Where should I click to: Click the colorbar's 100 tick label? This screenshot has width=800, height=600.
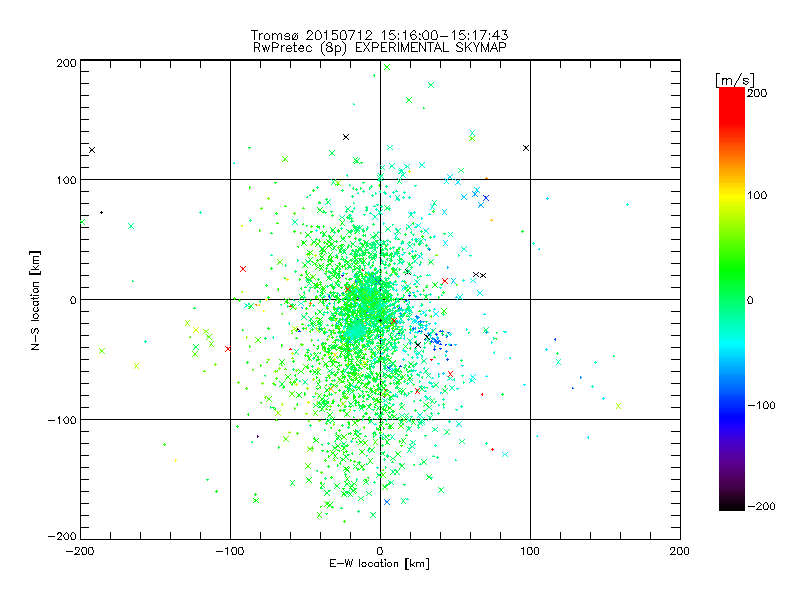click(x=757, y=195)
